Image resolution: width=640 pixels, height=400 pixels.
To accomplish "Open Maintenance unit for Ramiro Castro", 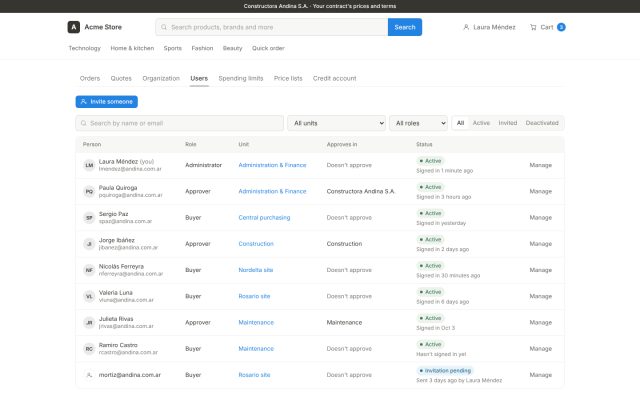I will pos(256,349).
